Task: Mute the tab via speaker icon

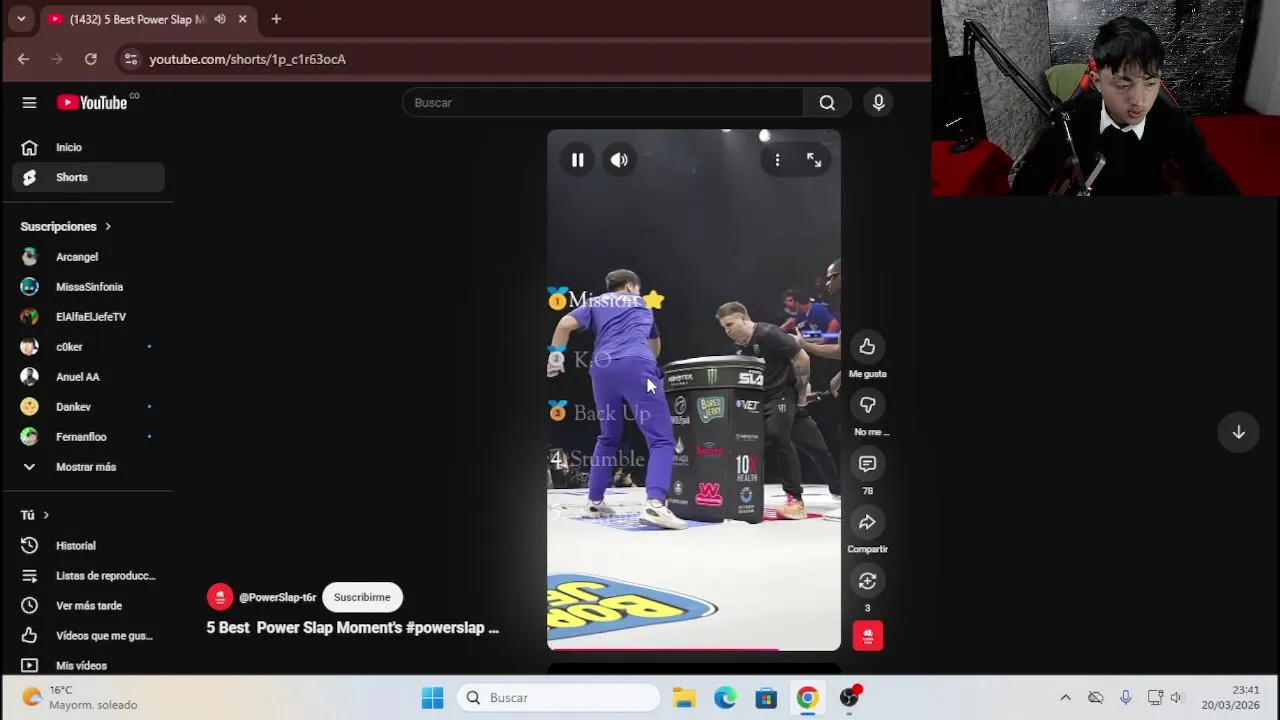Action: point(220,19)
